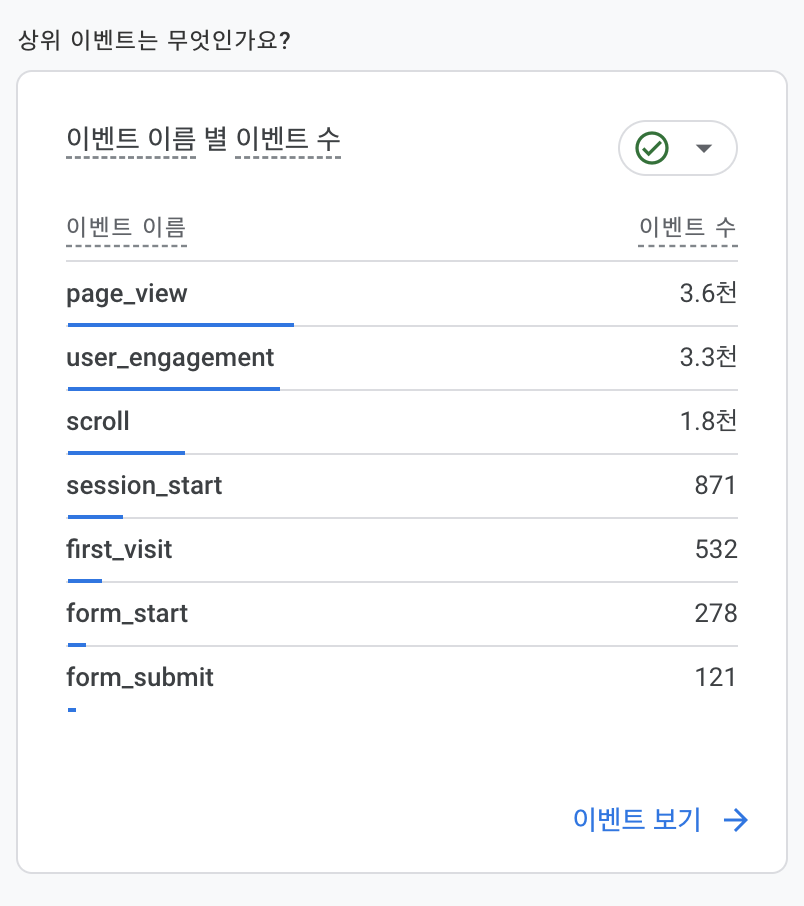Click the 상위 이벤트는 무엇인가요? heading
Image resolution: width=804 pixels, height=906 pixels.
pyautogui.click(x=154, y=42)
